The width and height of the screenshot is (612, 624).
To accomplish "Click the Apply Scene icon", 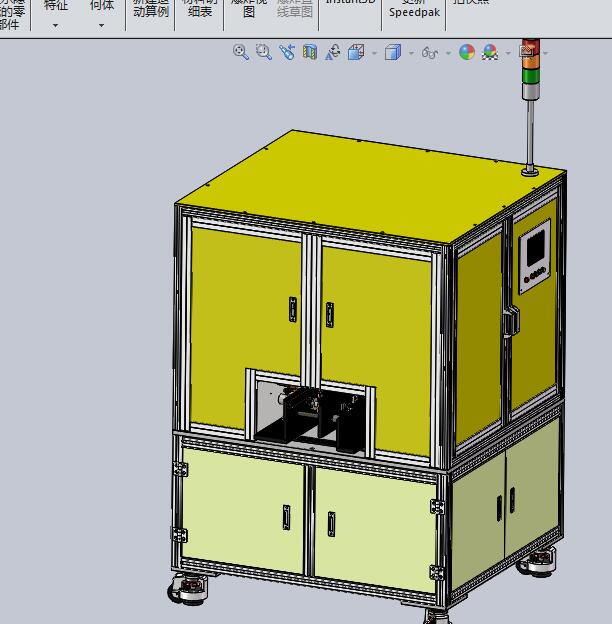I will 490,52.
